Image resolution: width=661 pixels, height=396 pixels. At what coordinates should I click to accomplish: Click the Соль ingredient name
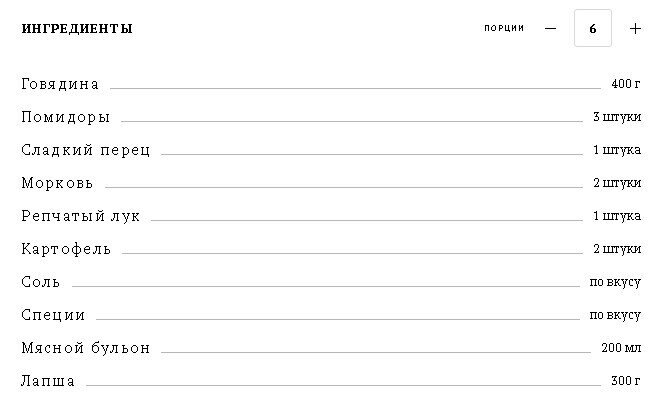tap(40, 282)
